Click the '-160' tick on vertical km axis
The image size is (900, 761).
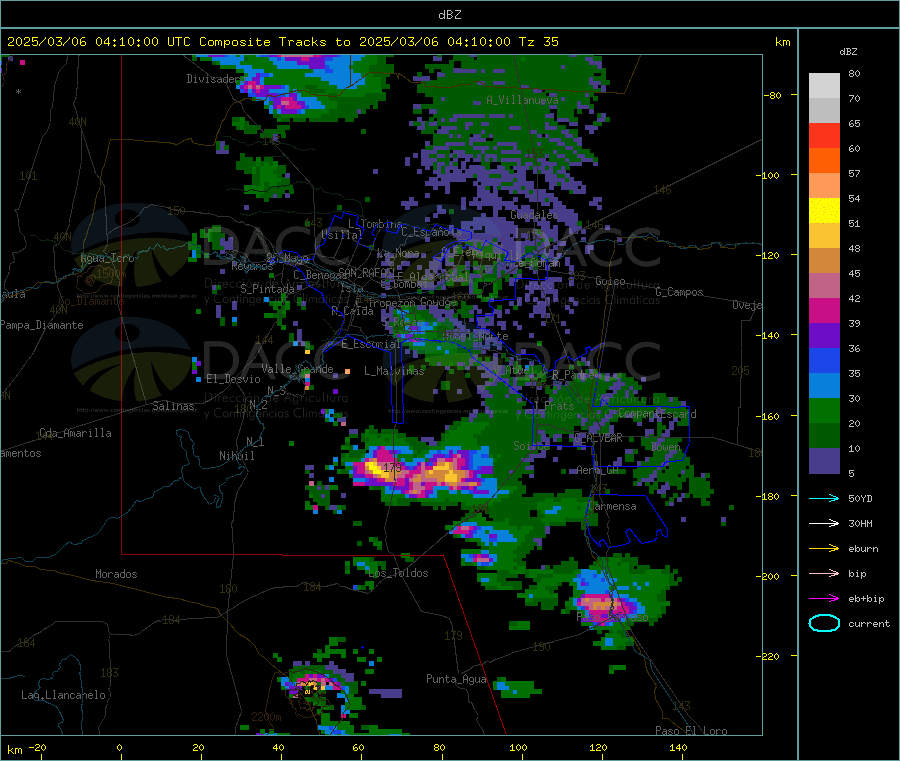coord(770,416)
